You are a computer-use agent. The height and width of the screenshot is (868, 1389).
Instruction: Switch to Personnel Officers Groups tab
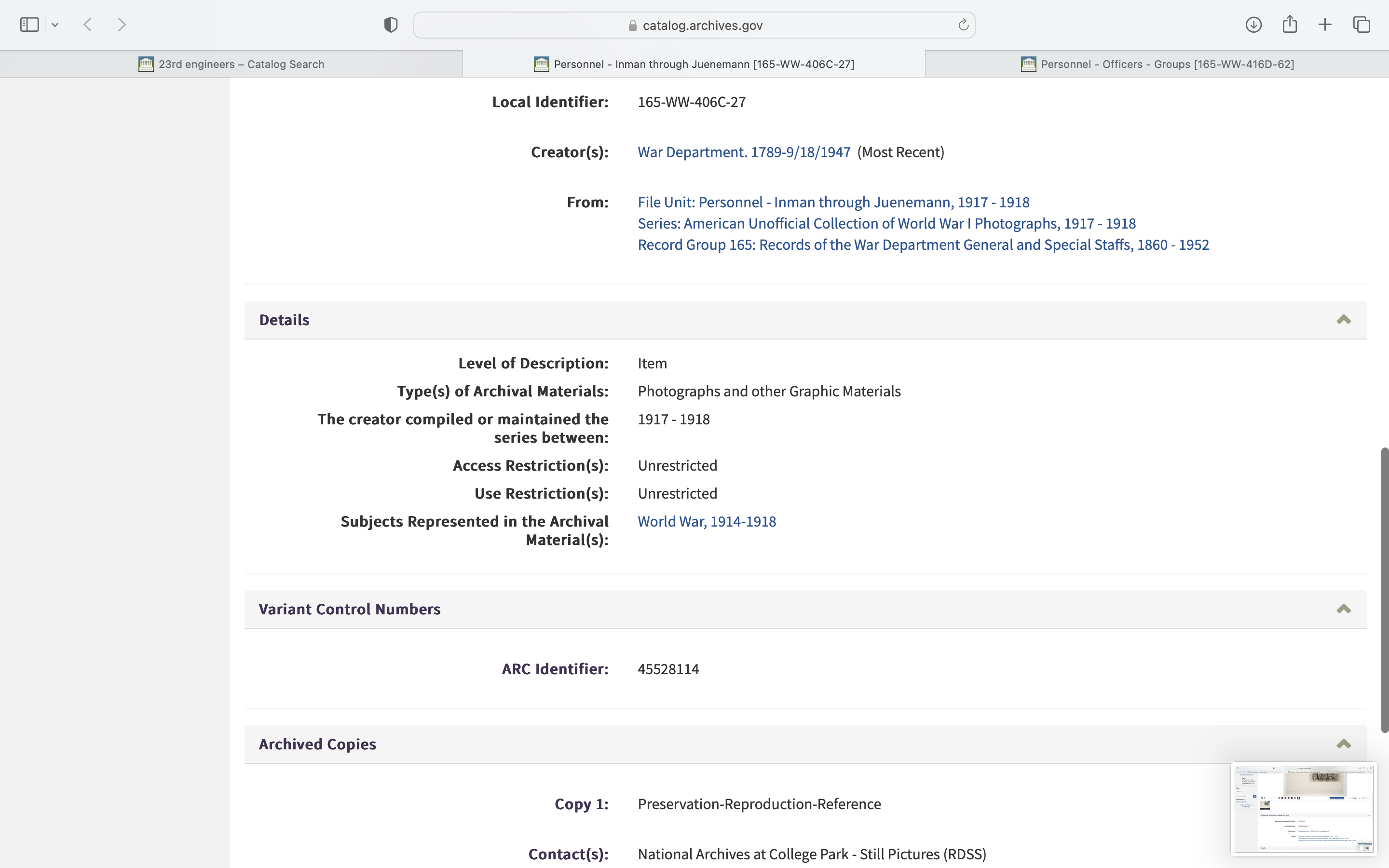pos(1157,64)
